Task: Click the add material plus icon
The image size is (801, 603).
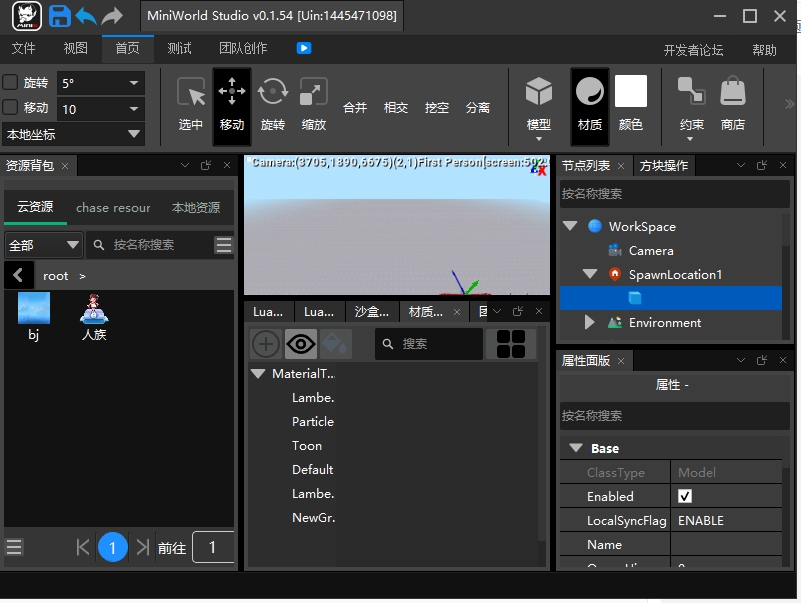Action: click(x=266, y=344)
